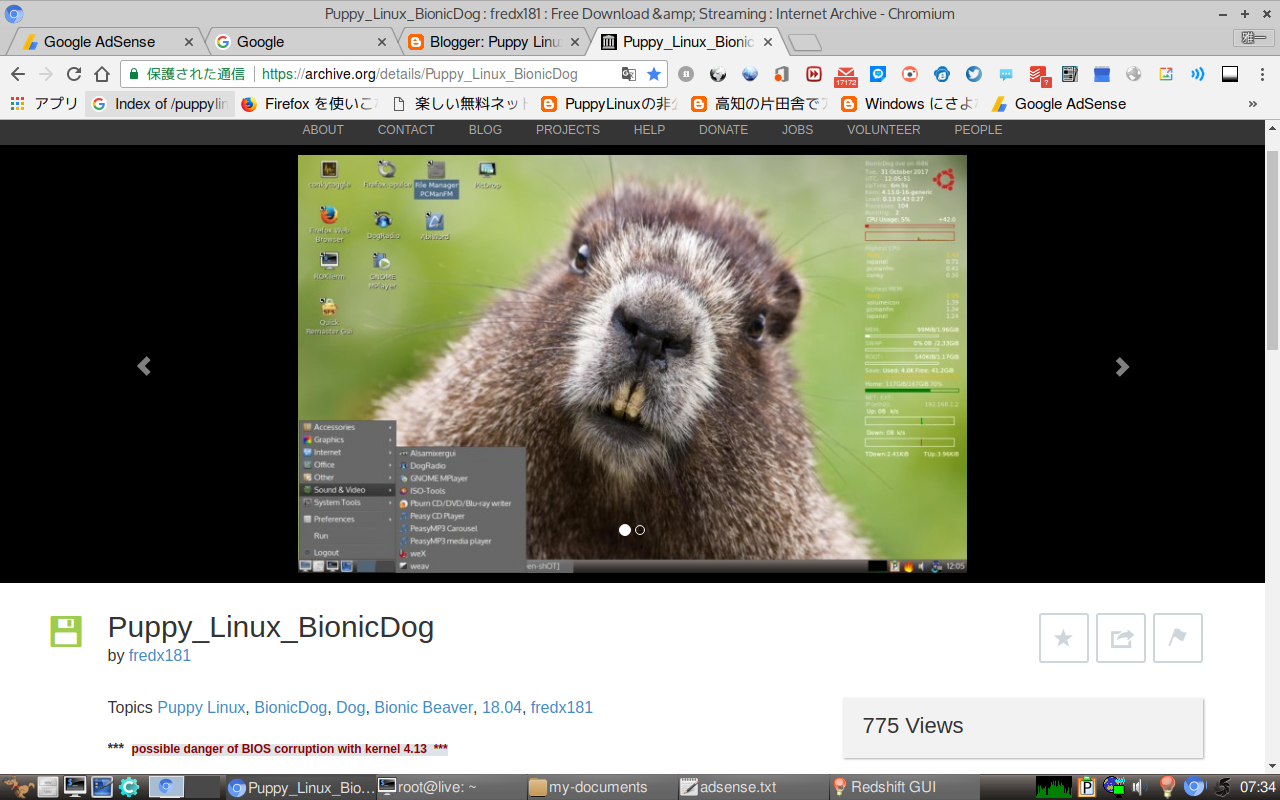Toggle Redshift via the lightbulb tray icon
The image size is (1280, 800).
tap(1165, 787)
